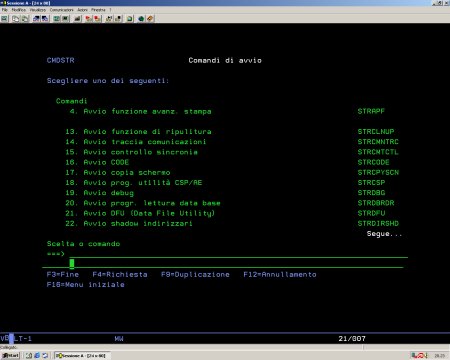Open Keyboard map setup toolbar icon
The height and width of the screenshot is (360, 450).
[x=77, y=19]
